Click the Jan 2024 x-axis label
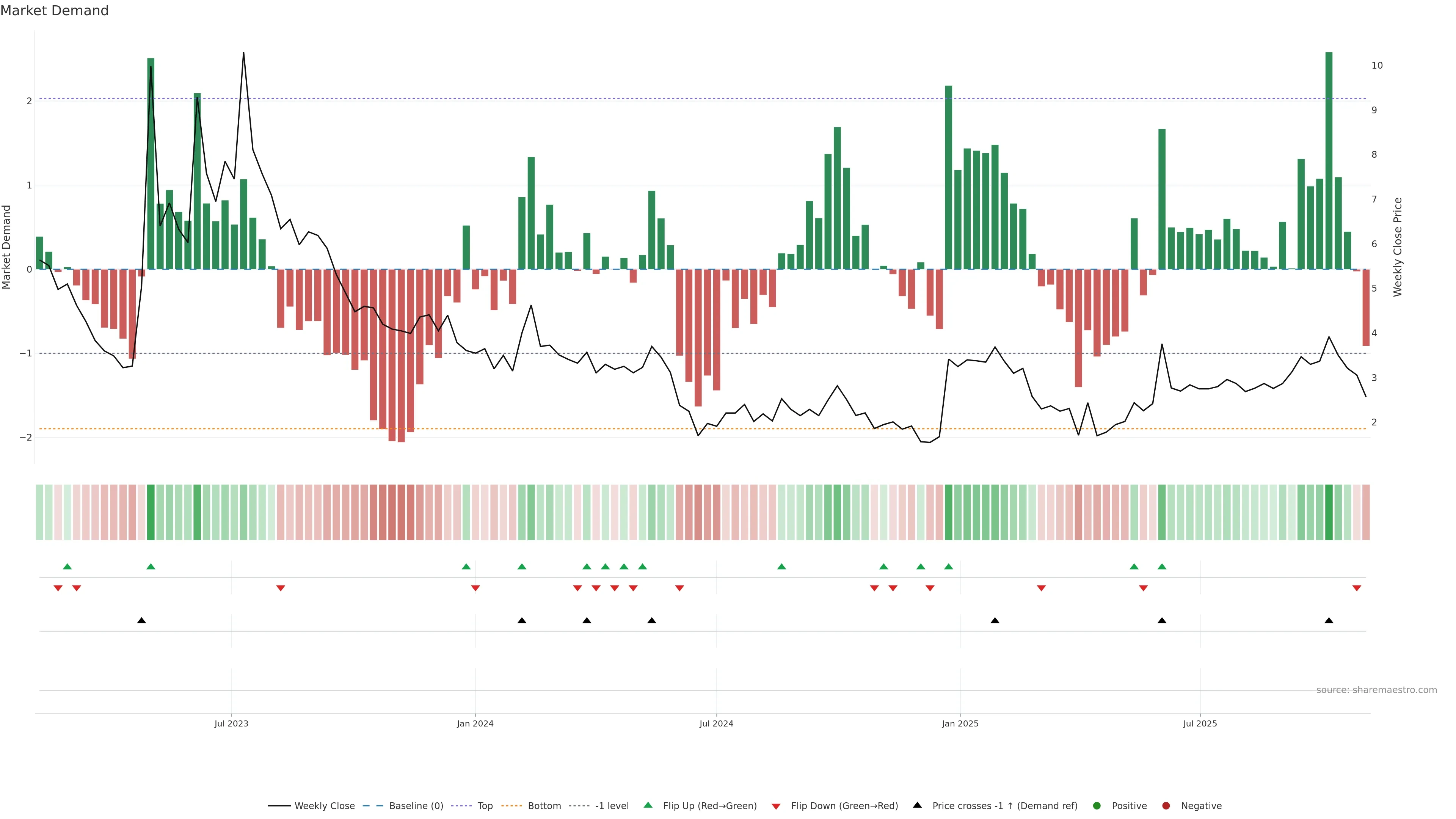This screenshot has height=819, width=1456. coord(475,723)
